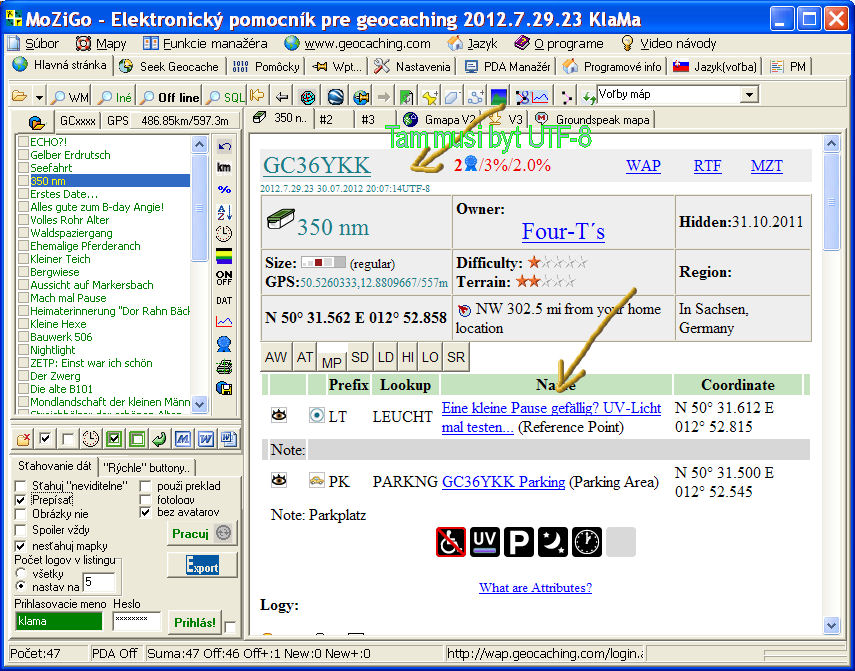
Task: Click the delete folder red X icon
Action: [x=23, y=438]
